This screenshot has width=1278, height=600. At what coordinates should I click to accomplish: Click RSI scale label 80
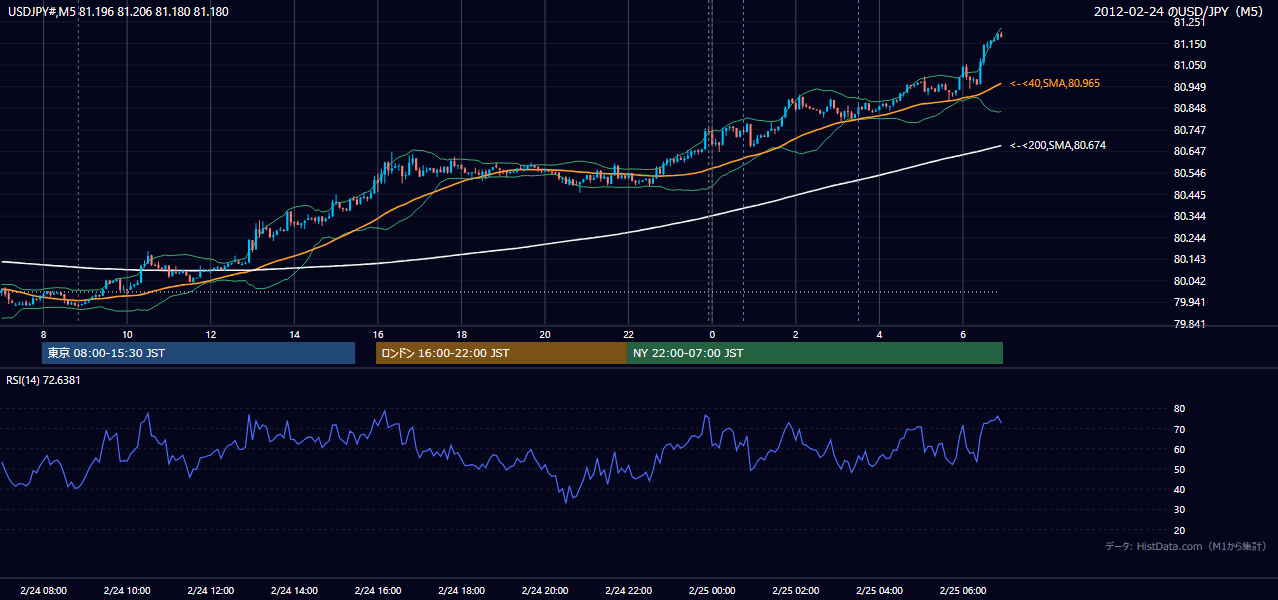coord(1179,409)
